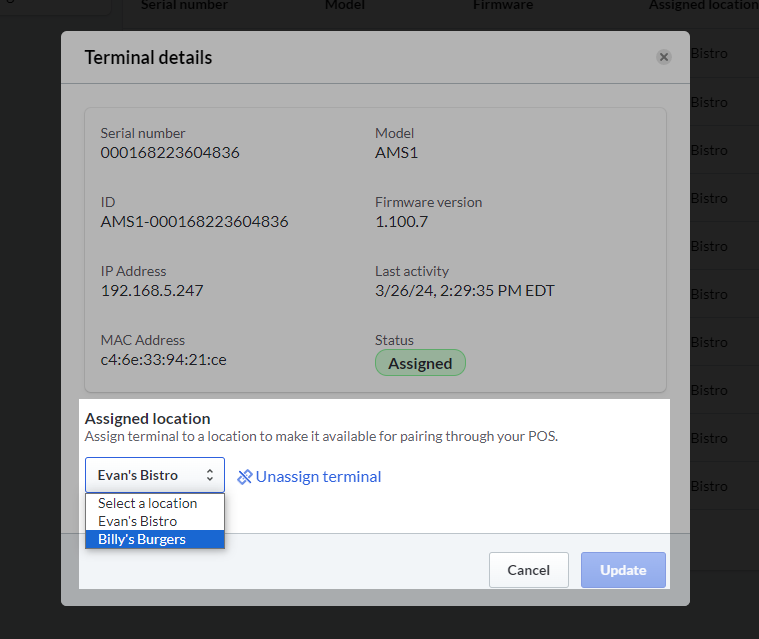Click the Assigned location column header behind dialog
759x639 pixels.
coord(704,5)
